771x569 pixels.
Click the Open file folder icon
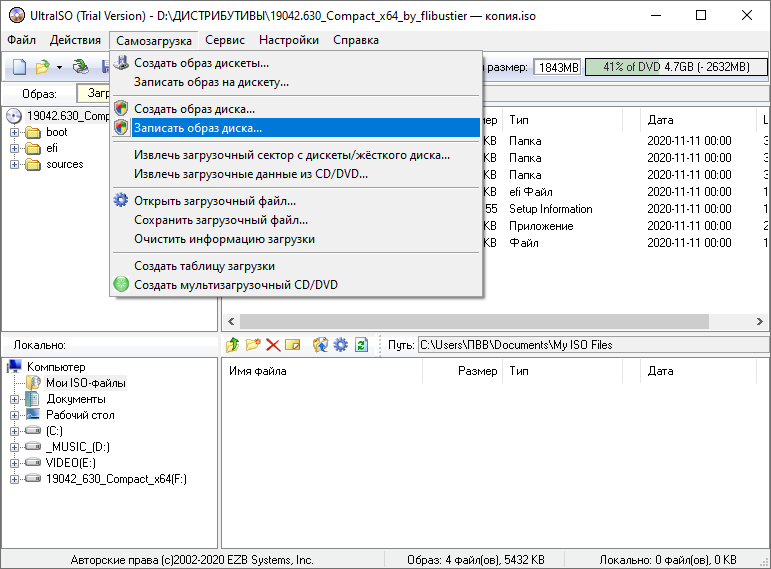pos(42,66)
